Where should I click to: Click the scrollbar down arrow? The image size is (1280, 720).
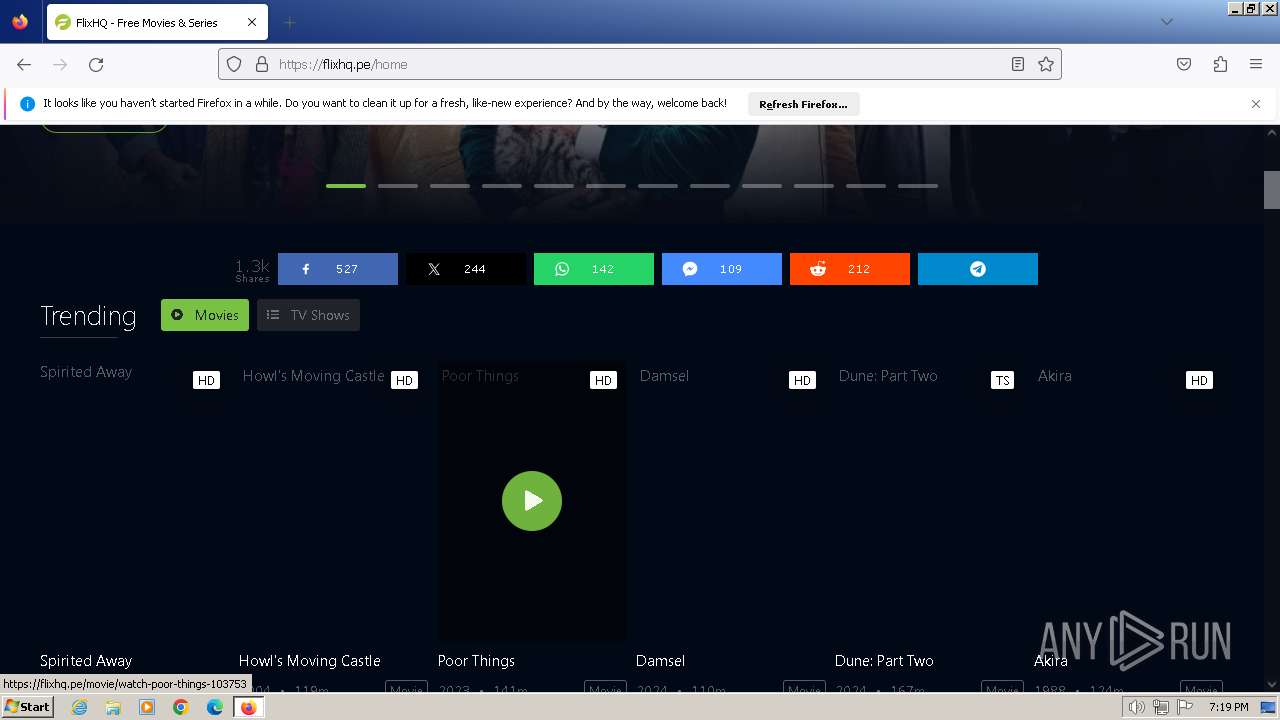[x=1272, y=685]
